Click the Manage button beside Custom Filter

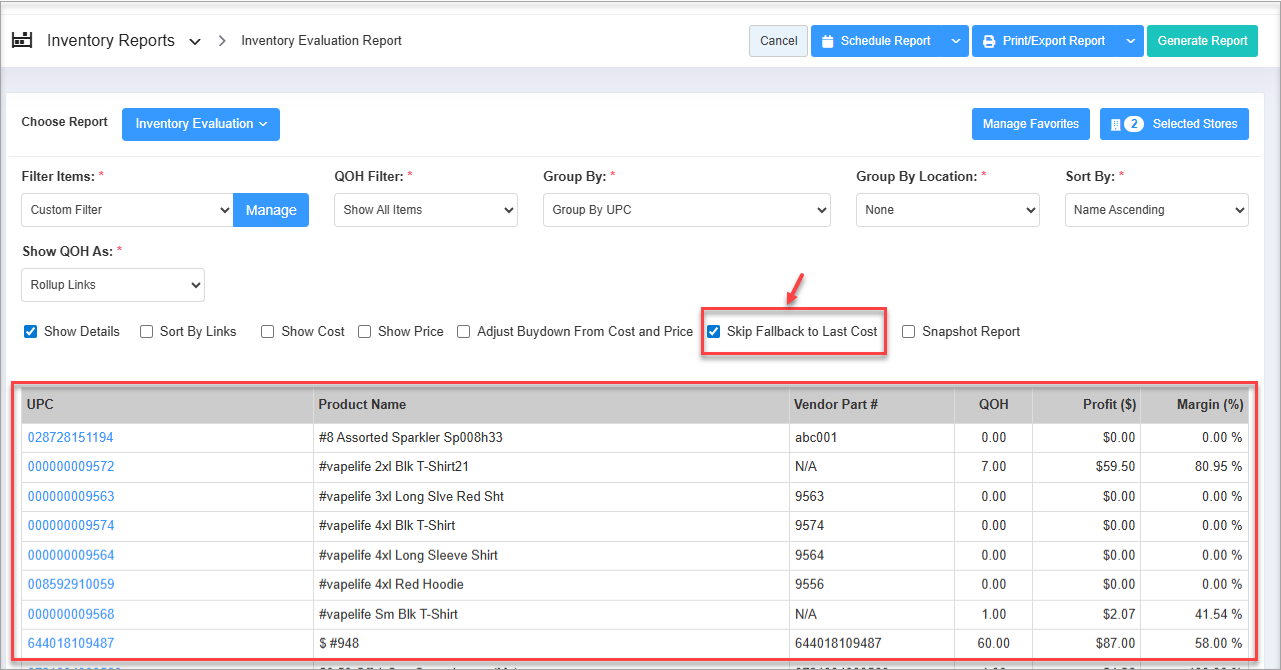tap(271, 210)
